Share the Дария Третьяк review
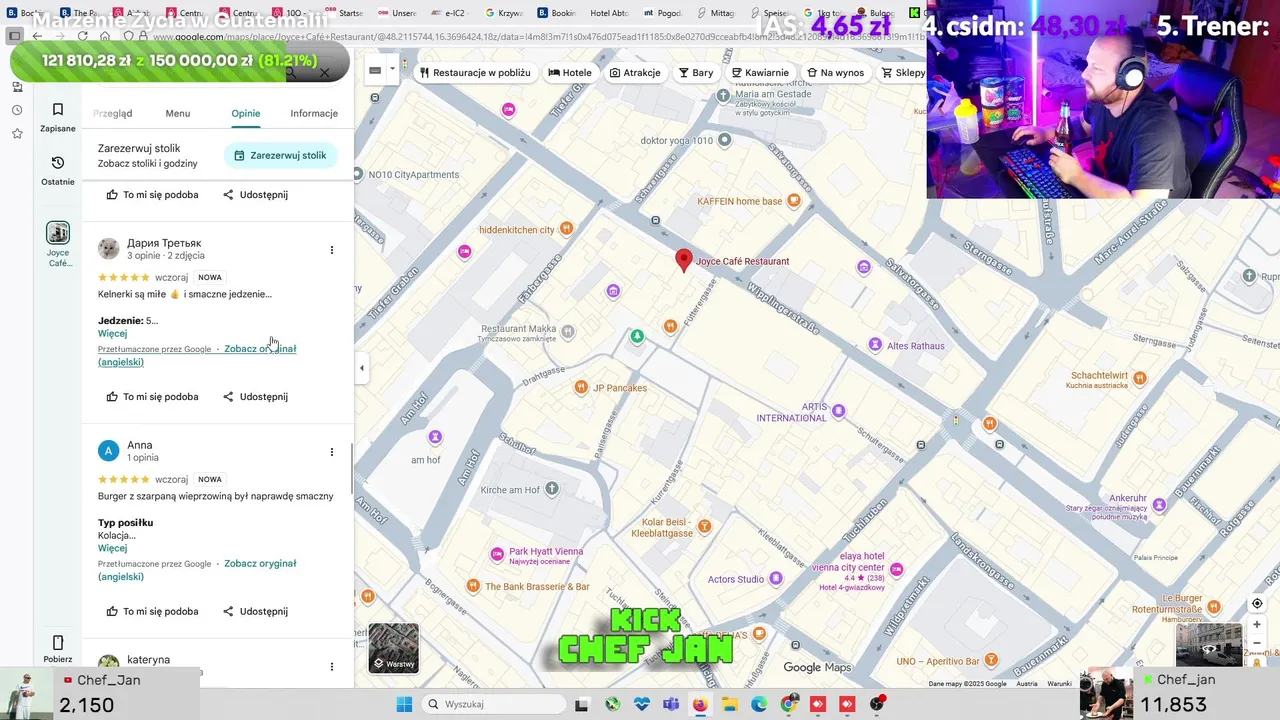This screenshot has width=1280, height=720. (x=255, y=397)
